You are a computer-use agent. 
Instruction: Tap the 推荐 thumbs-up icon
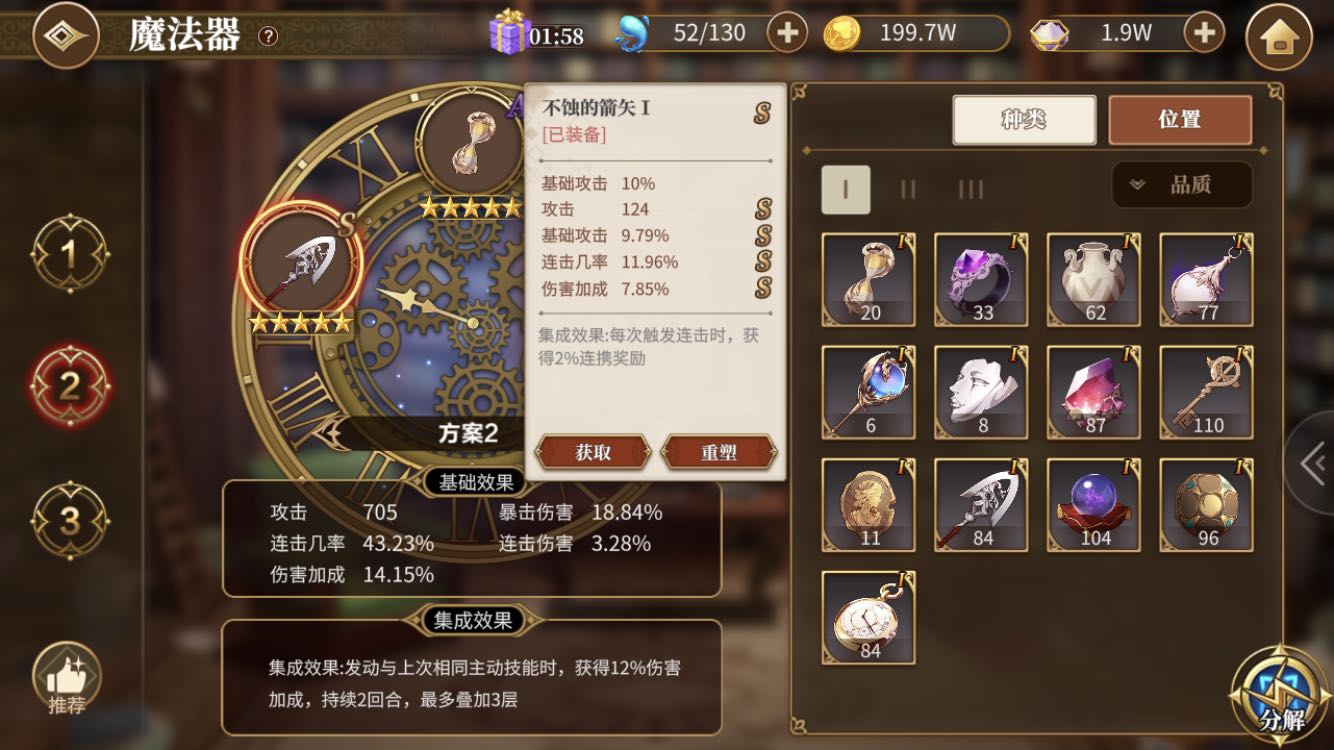[x=66, y=680]
